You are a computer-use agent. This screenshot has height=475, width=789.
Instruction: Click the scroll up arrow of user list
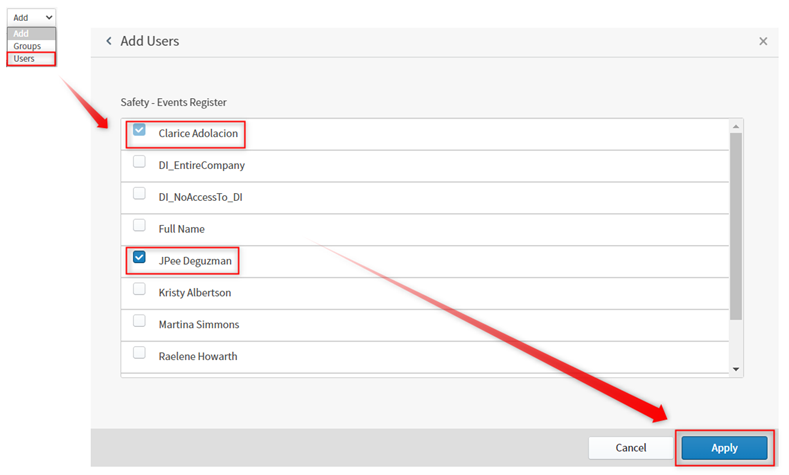pyautogui.click(x=736, y=126)
